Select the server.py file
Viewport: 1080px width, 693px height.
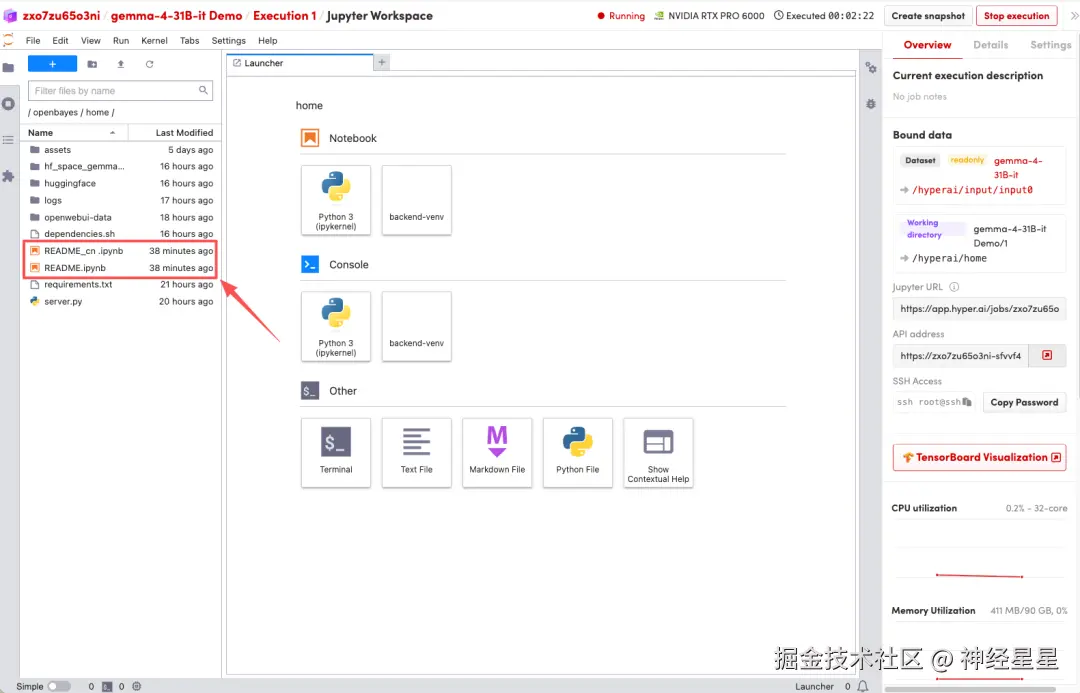click(121, 301)
